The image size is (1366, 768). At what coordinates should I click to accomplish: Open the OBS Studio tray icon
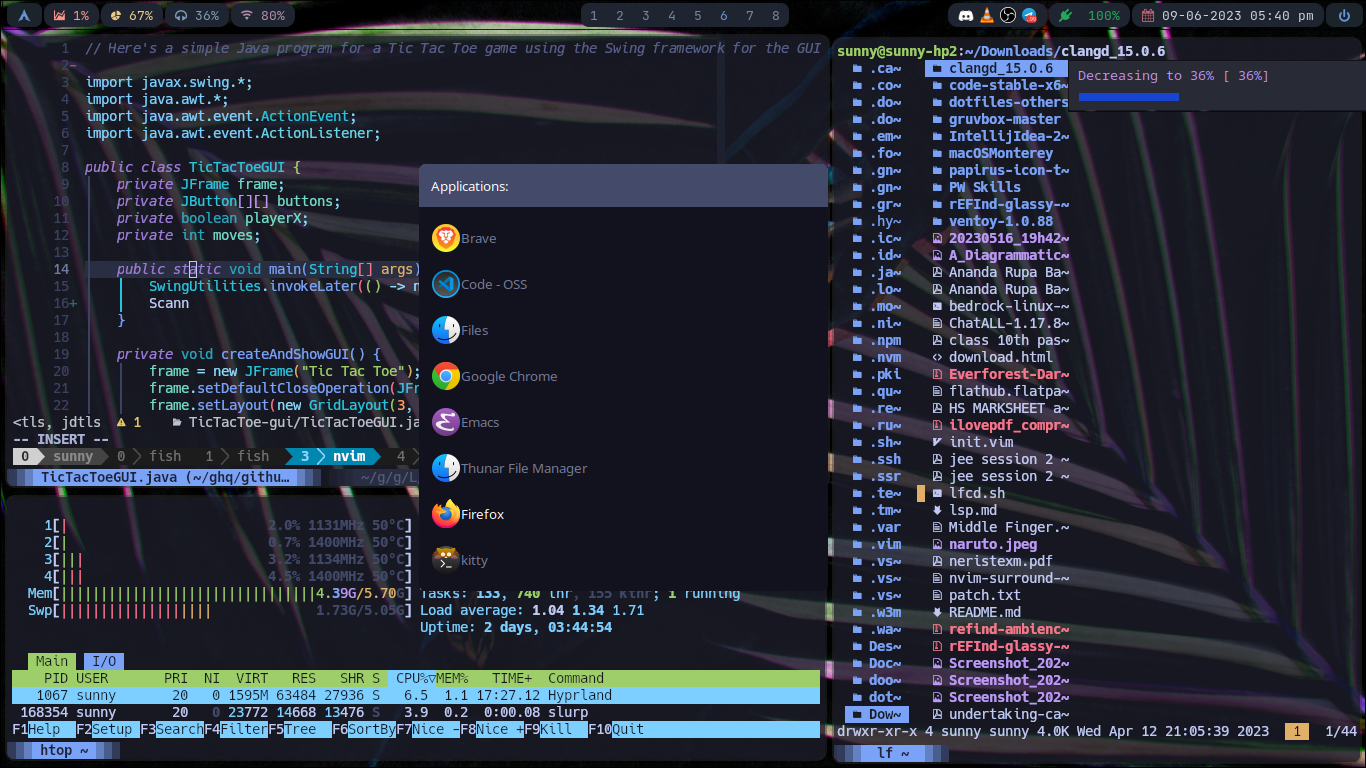(1009, 15)
